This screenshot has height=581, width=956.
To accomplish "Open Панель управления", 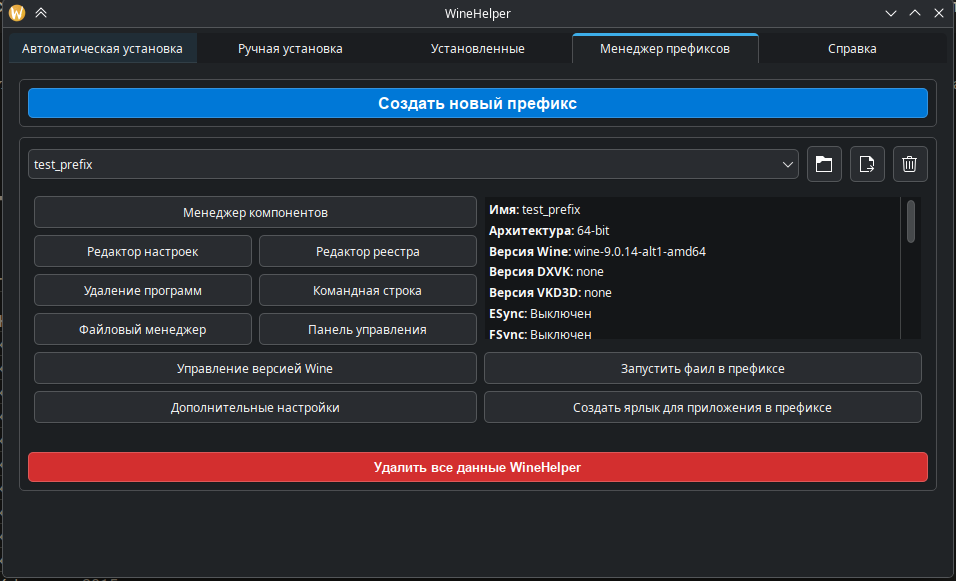I will coord(367,330).
